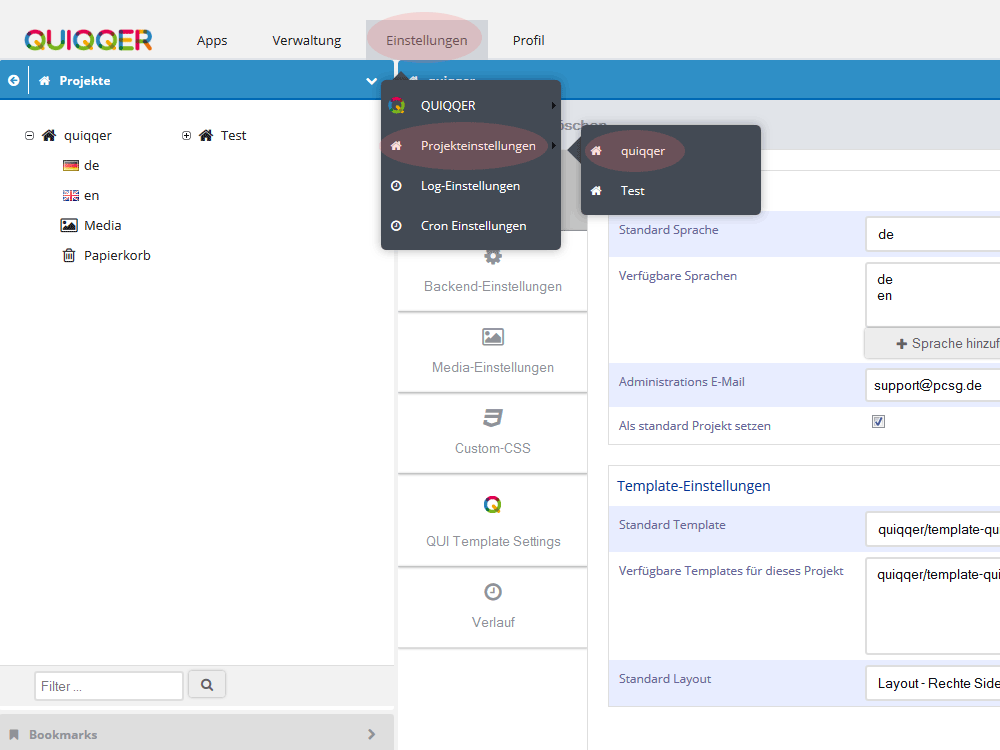Click the QUIQQER logo
1000x750 pixels.
[x=88, y=40]
